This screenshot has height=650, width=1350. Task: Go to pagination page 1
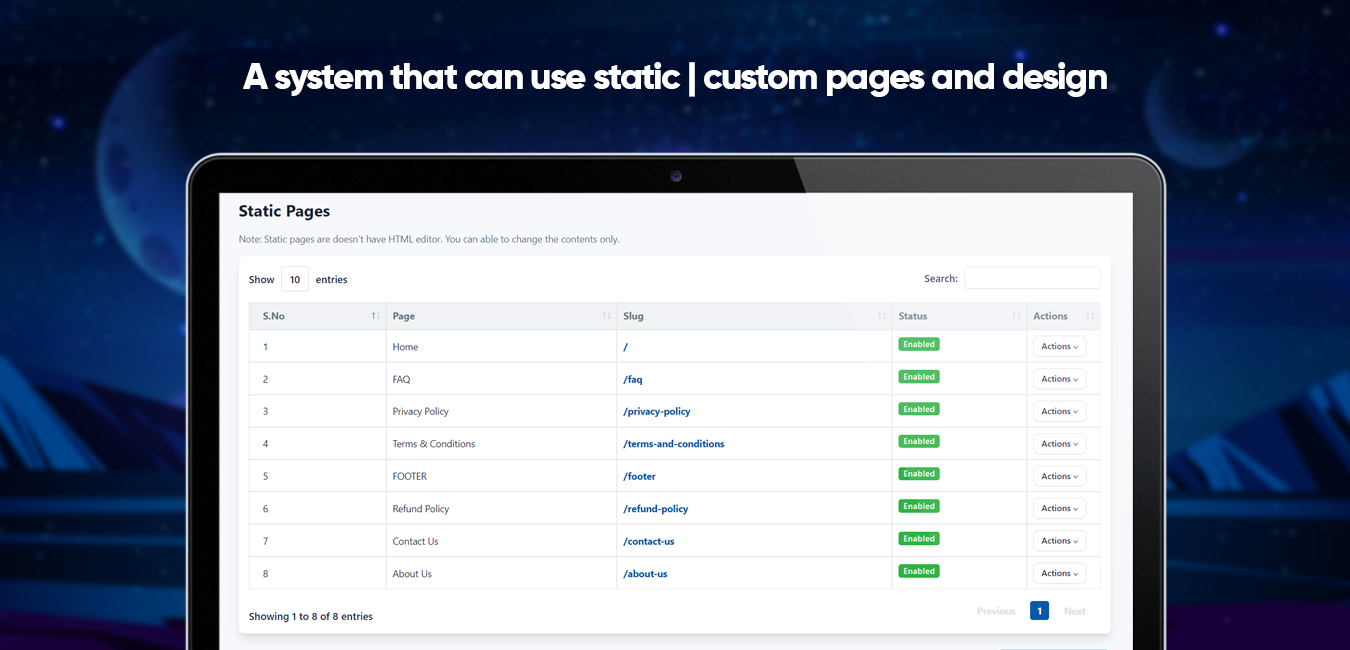click(x=1039, y=611)
